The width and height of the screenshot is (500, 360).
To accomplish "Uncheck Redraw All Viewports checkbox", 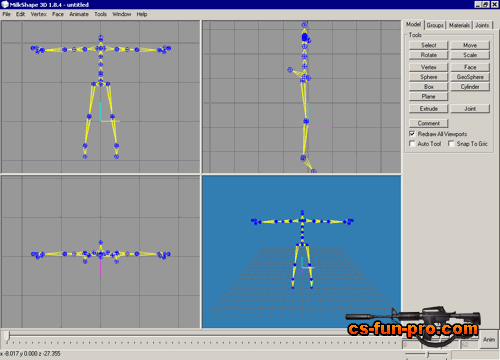I will [412, 134].
